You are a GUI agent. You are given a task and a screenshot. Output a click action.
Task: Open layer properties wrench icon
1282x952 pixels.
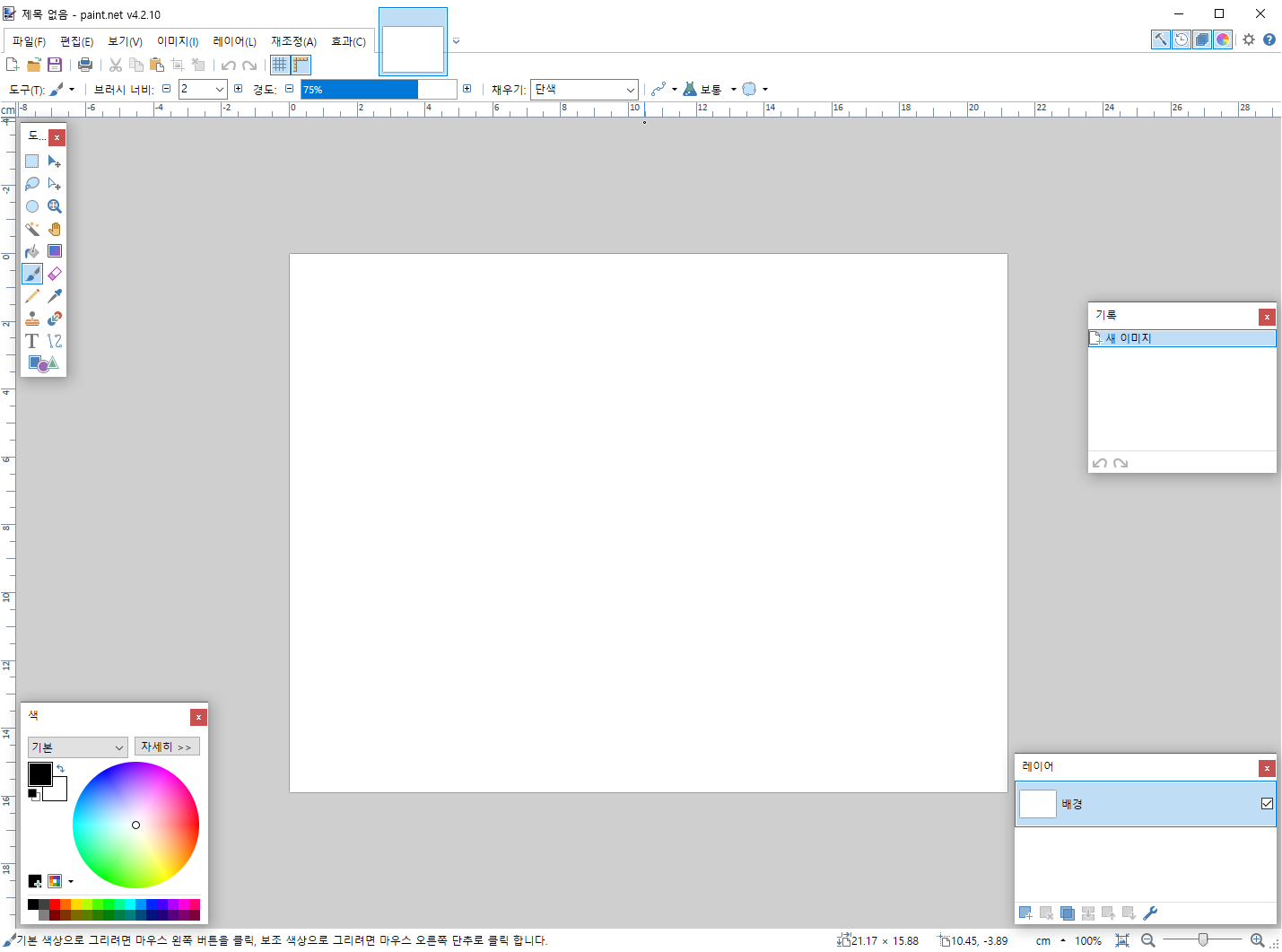coord(1150,913)
